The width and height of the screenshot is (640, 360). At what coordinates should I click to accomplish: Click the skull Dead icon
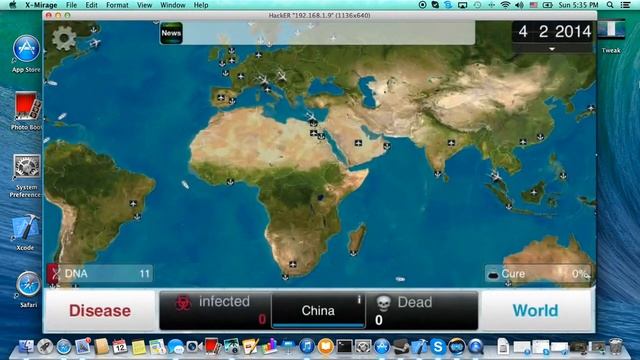383,303
